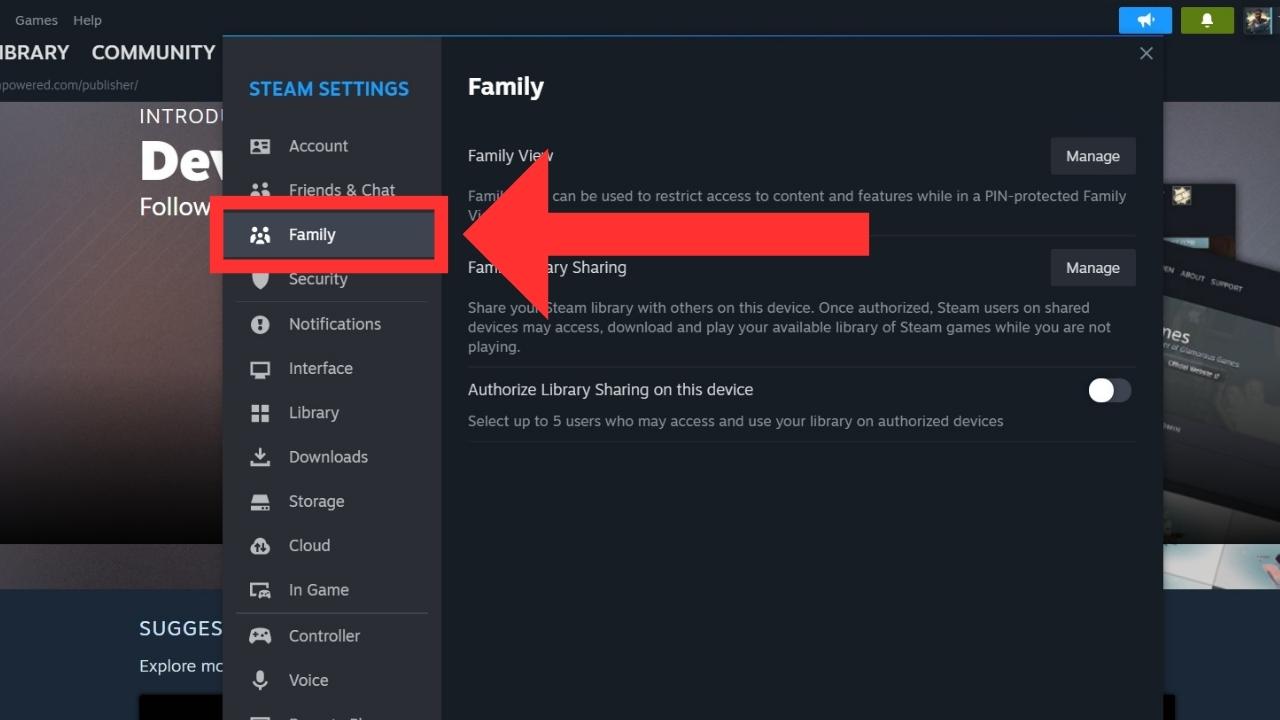The height and width of the screenshot is (720, 1280).
Task: Open Controller settings using the gamepad icon
Action: 260,635
